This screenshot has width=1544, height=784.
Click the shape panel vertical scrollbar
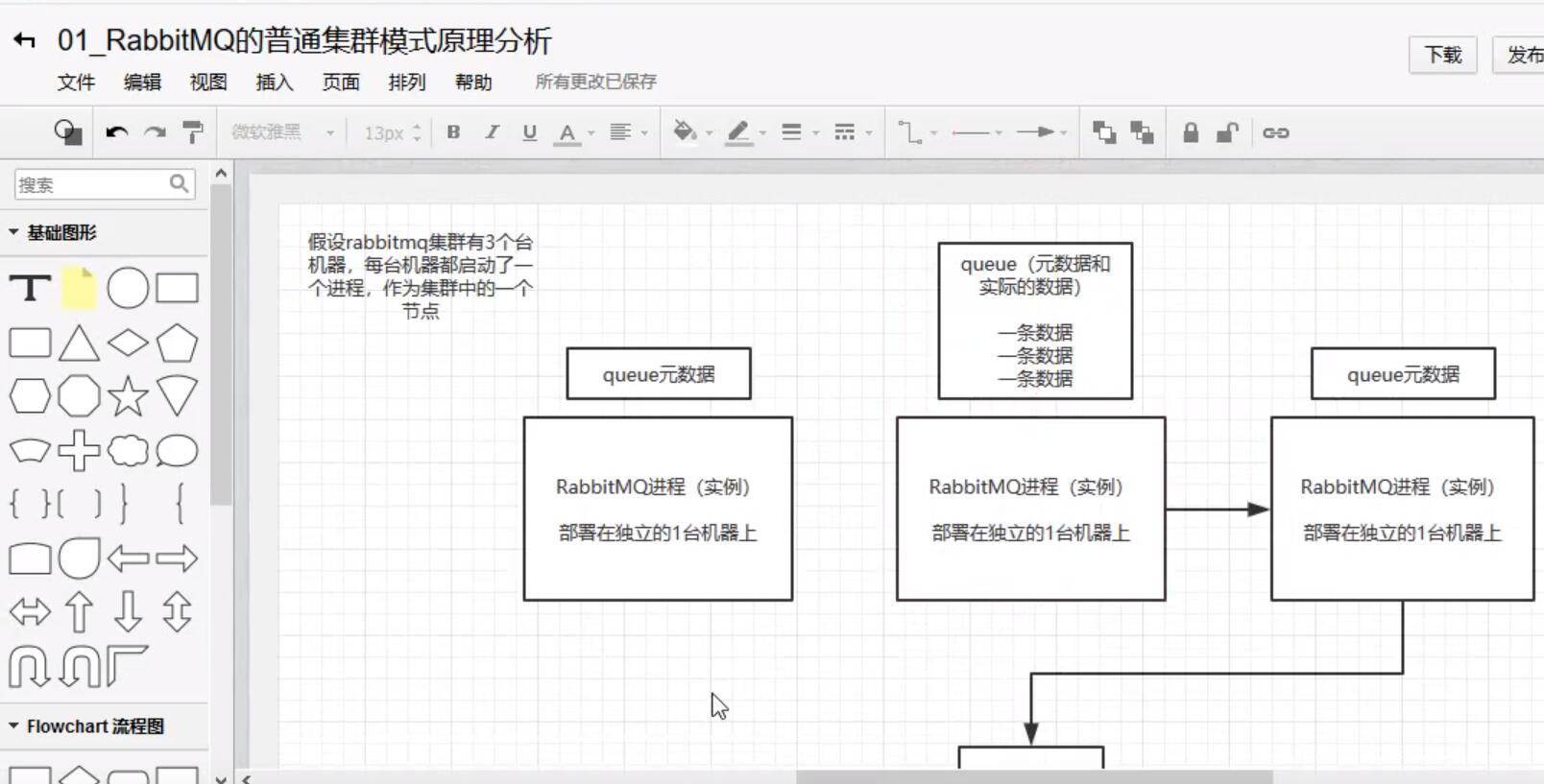(x=221, y=344)
